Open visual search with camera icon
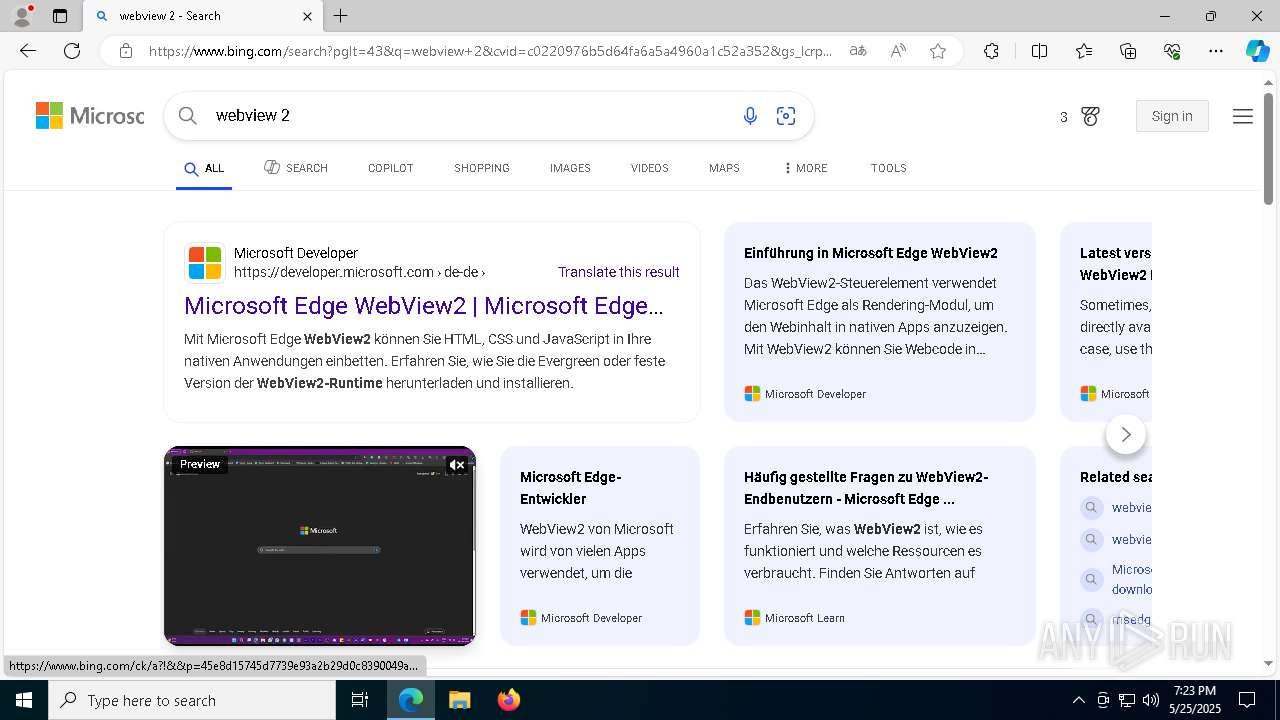1280x720 pixels. (786, 116)
